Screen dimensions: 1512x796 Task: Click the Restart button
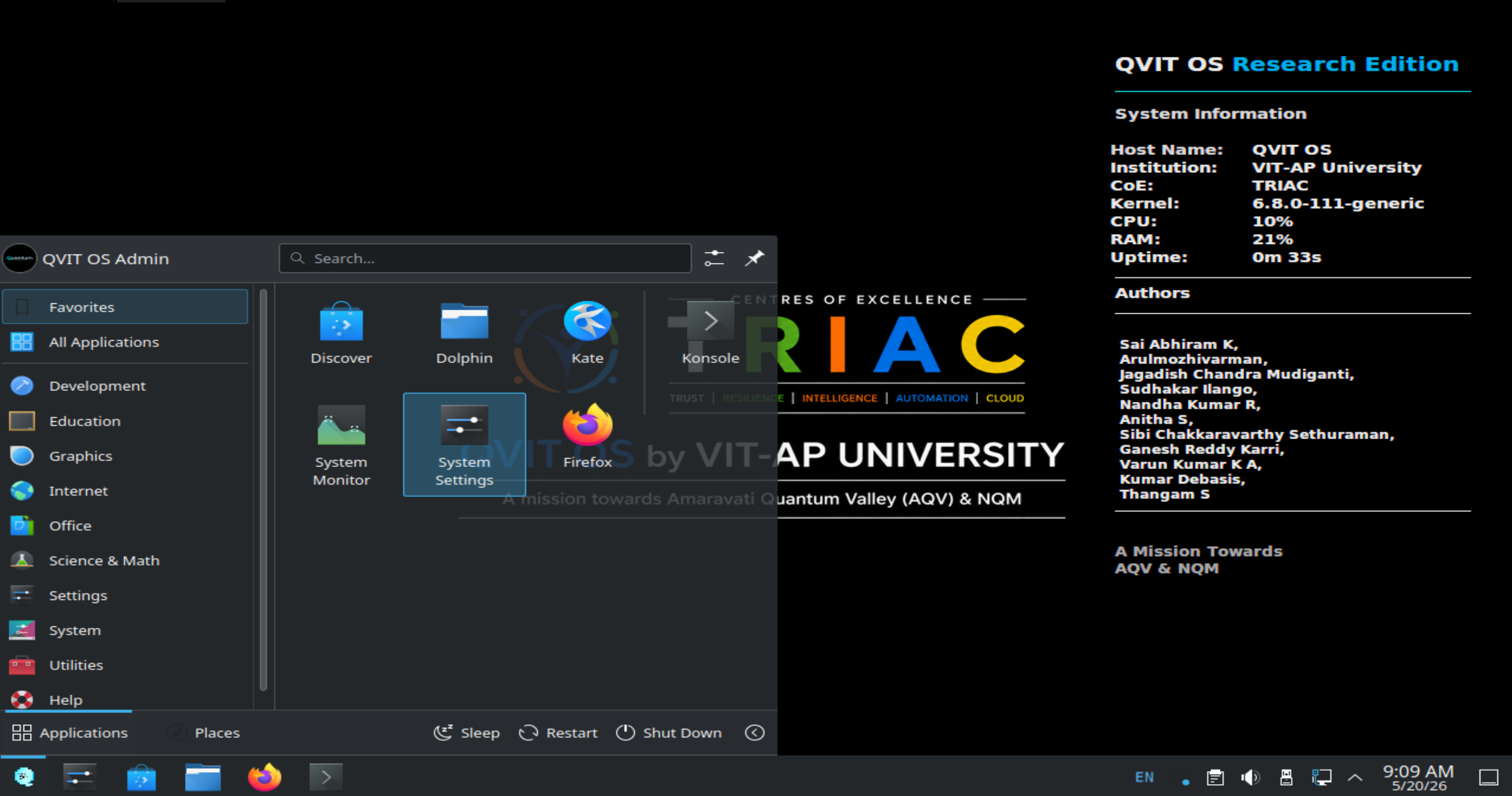pyautogui.click(x=558, y=733)
